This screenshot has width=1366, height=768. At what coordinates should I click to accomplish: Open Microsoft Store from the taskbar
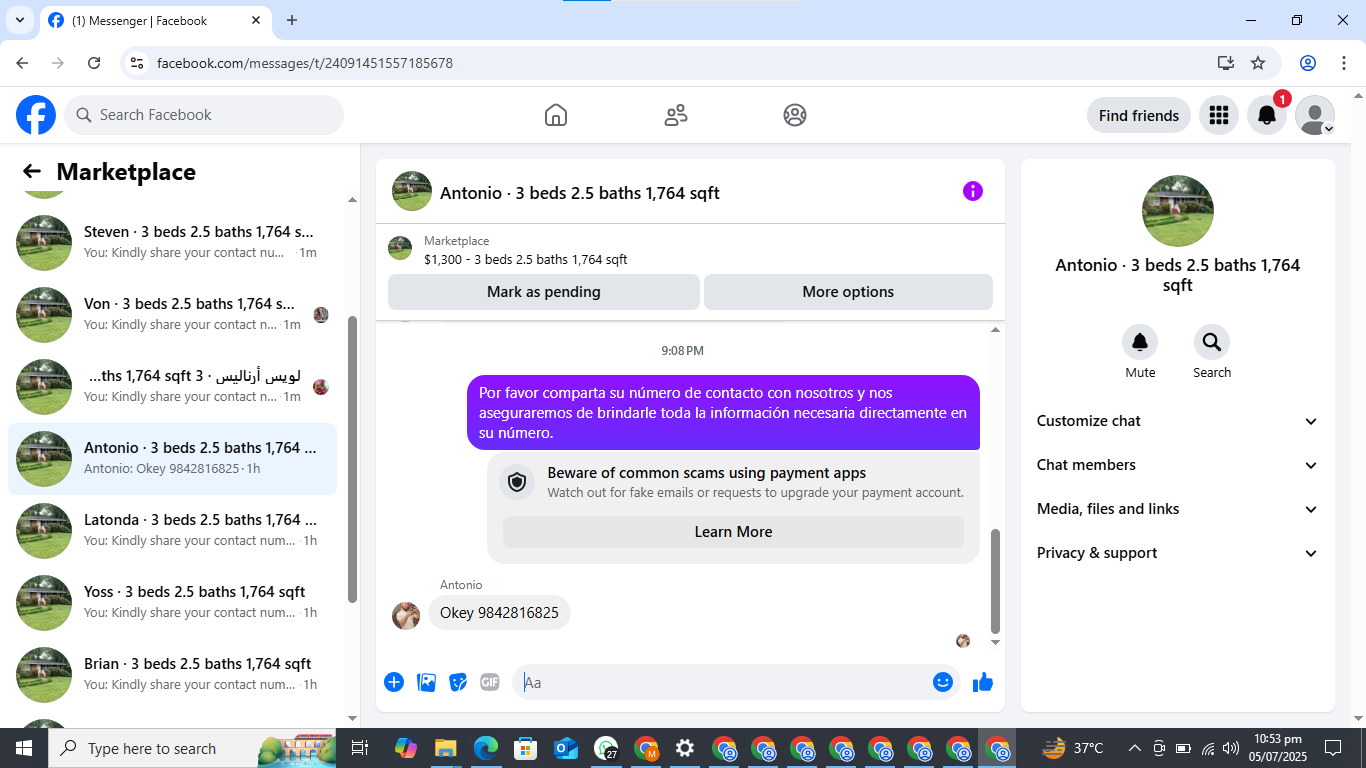pyautogui.click(x=526, y=748)
